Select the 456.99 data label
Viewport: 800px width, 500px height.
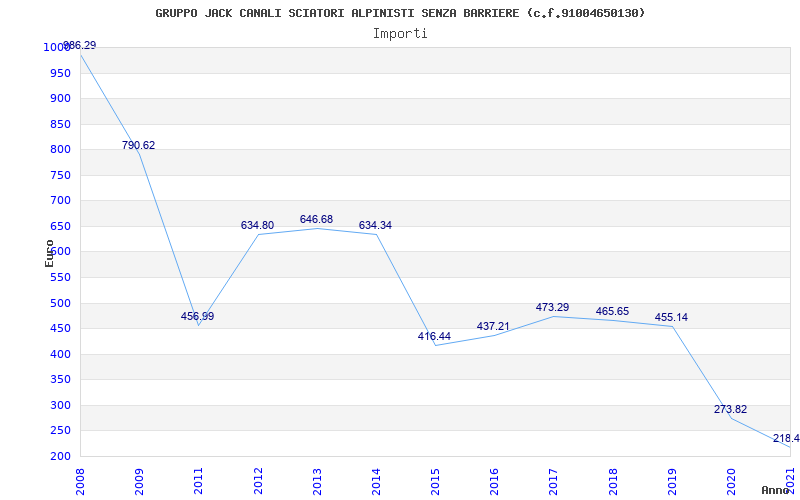197,316
